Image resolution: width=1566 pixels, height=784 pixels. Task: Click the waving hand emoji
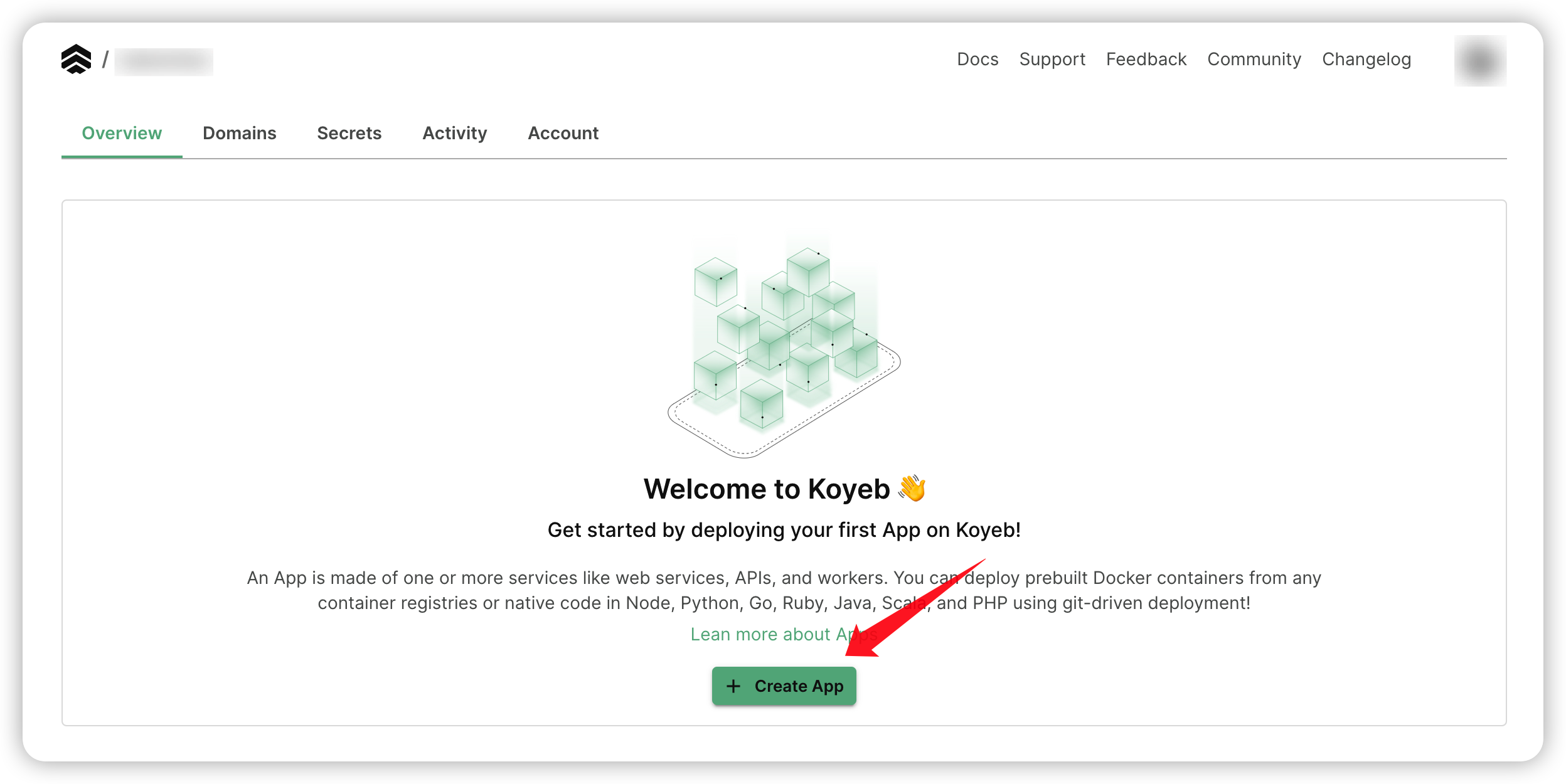pos(910,489)
